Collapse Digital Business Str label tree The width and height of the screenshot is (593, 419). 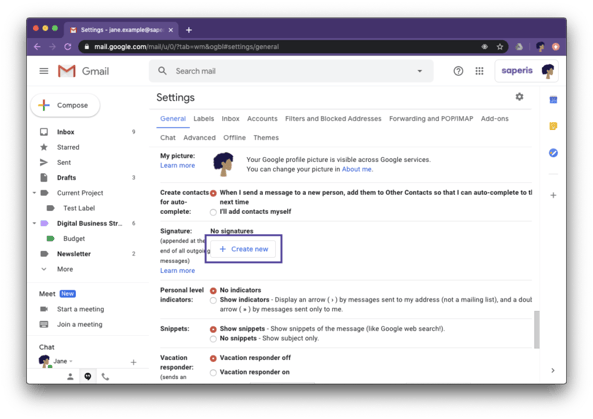click(x=34, y=223)
